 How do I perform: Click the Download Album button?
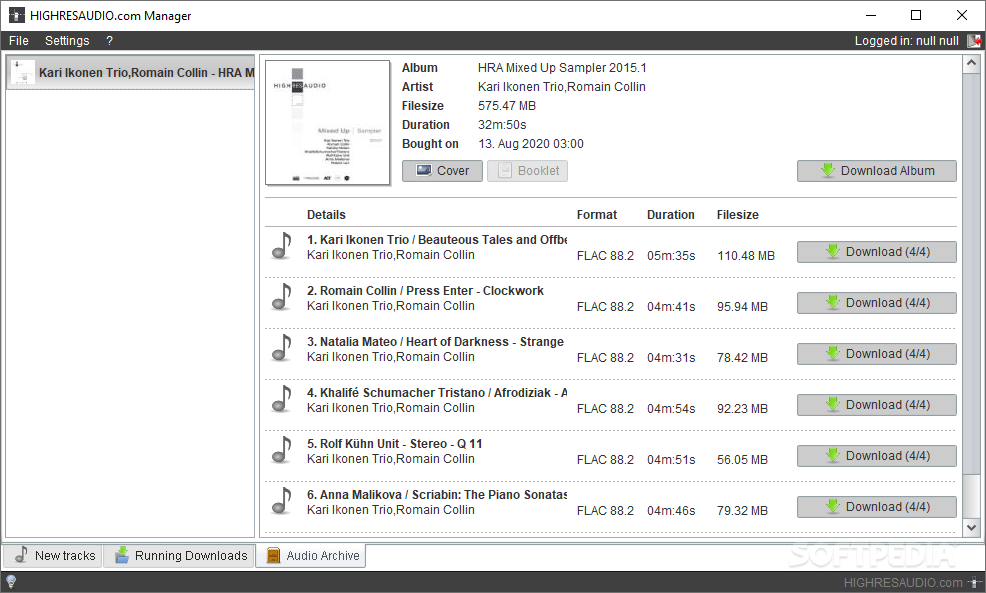877,171
